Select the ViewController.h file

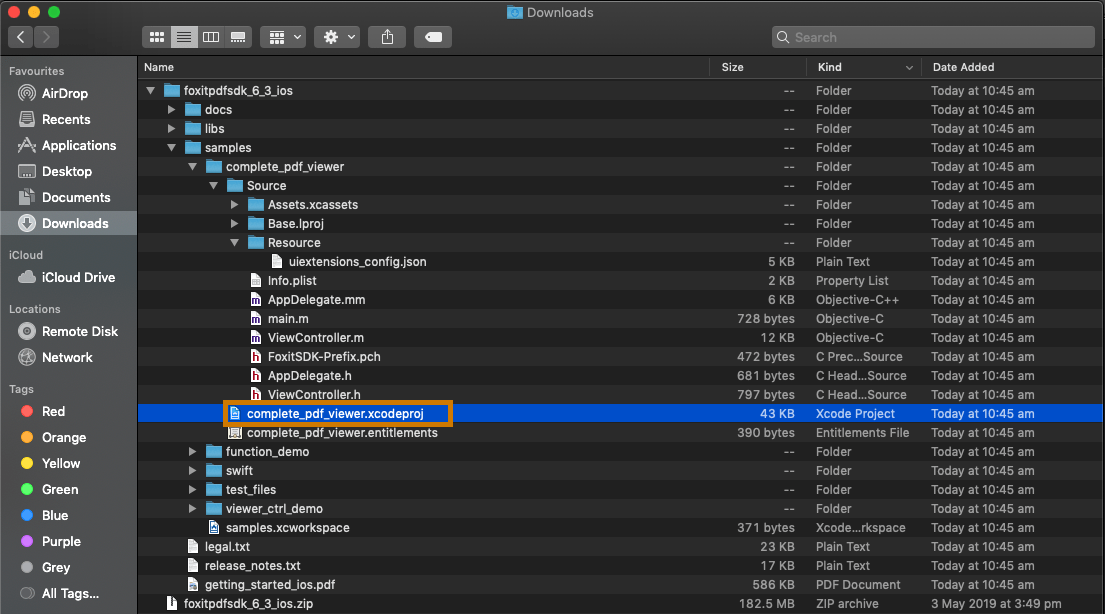[620, 395]
